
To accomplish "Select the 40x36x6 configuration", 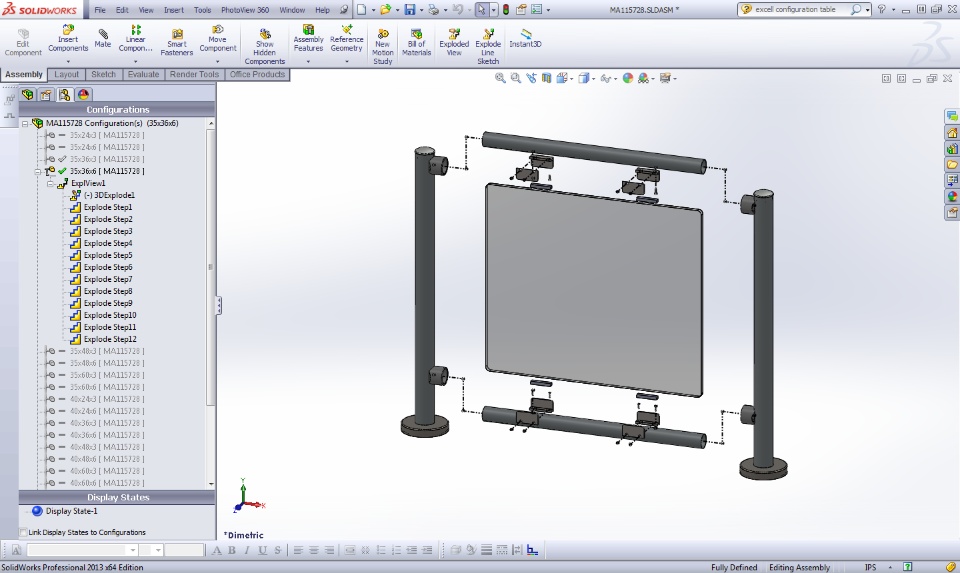I will (107, 435).
